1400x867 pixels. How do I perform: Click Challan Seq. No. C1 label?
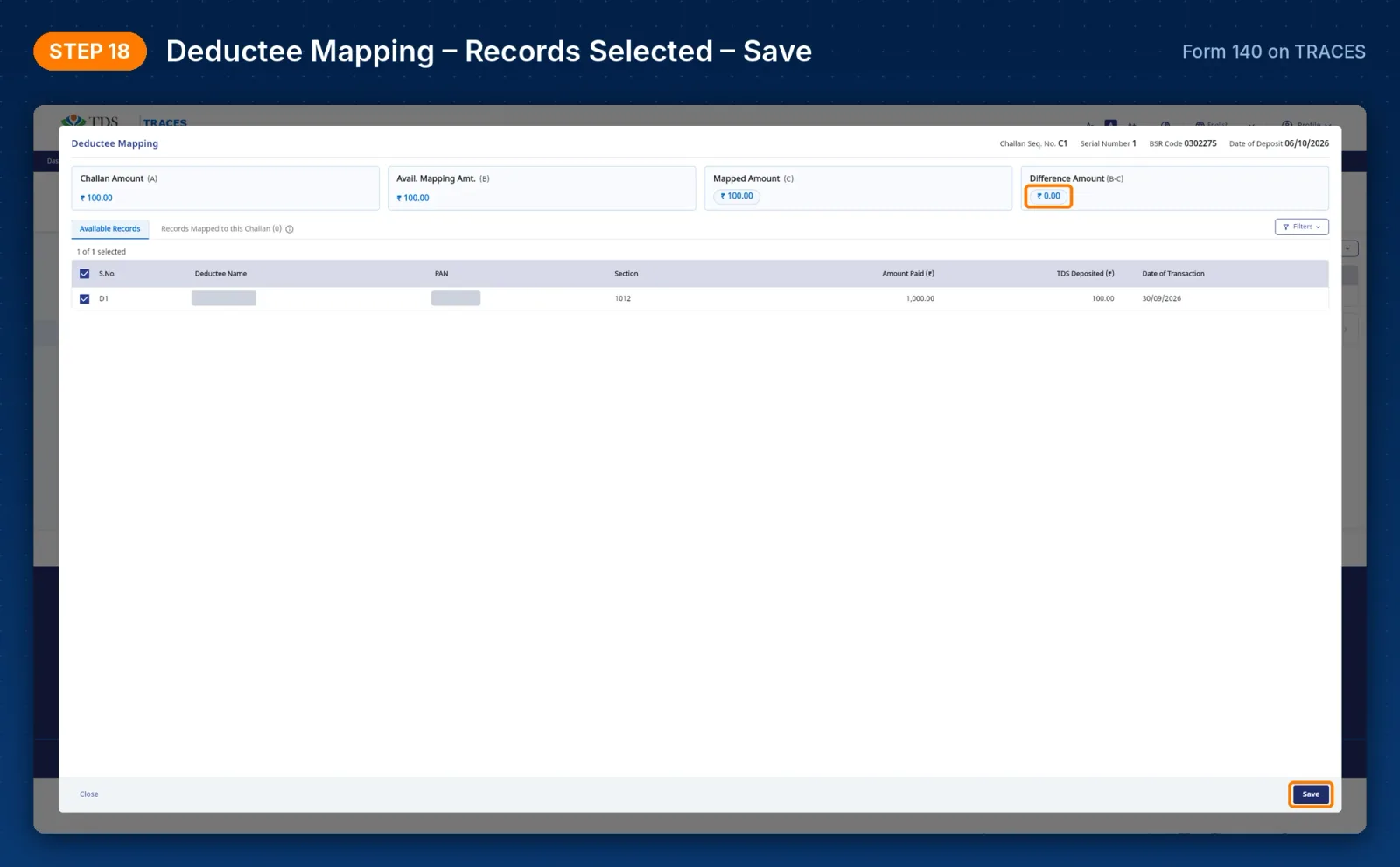point(1033,143)
